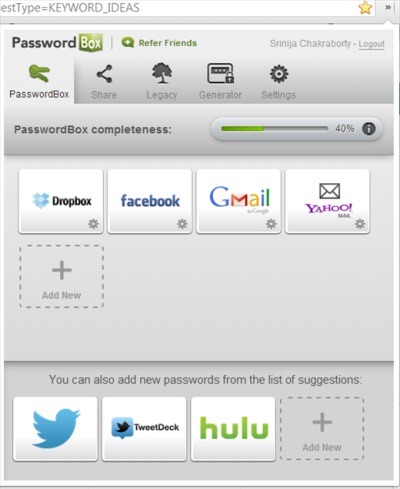400x489 pixels.
Task: Add Hulu from suggestions
Action: point(233,429)
